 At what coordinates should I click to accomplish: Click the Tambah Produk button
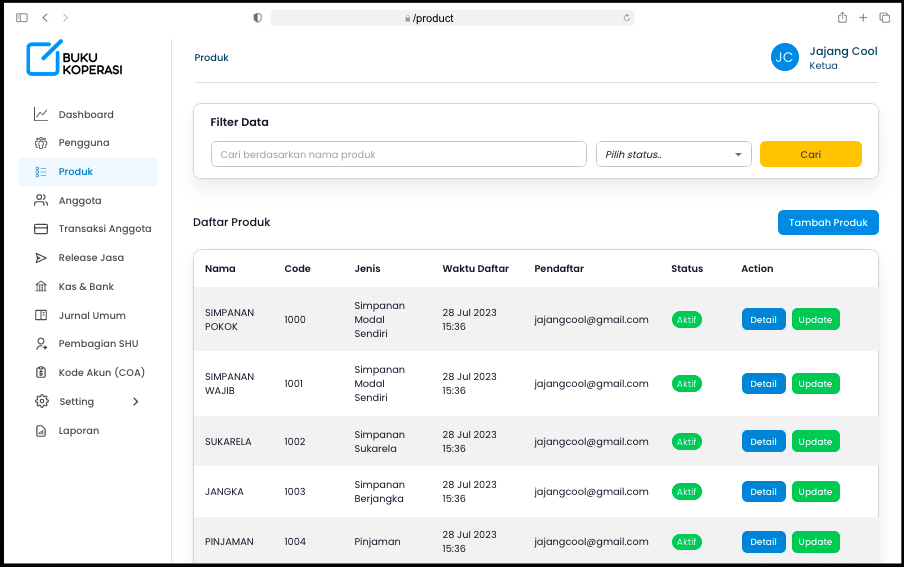tap(828, 222)
